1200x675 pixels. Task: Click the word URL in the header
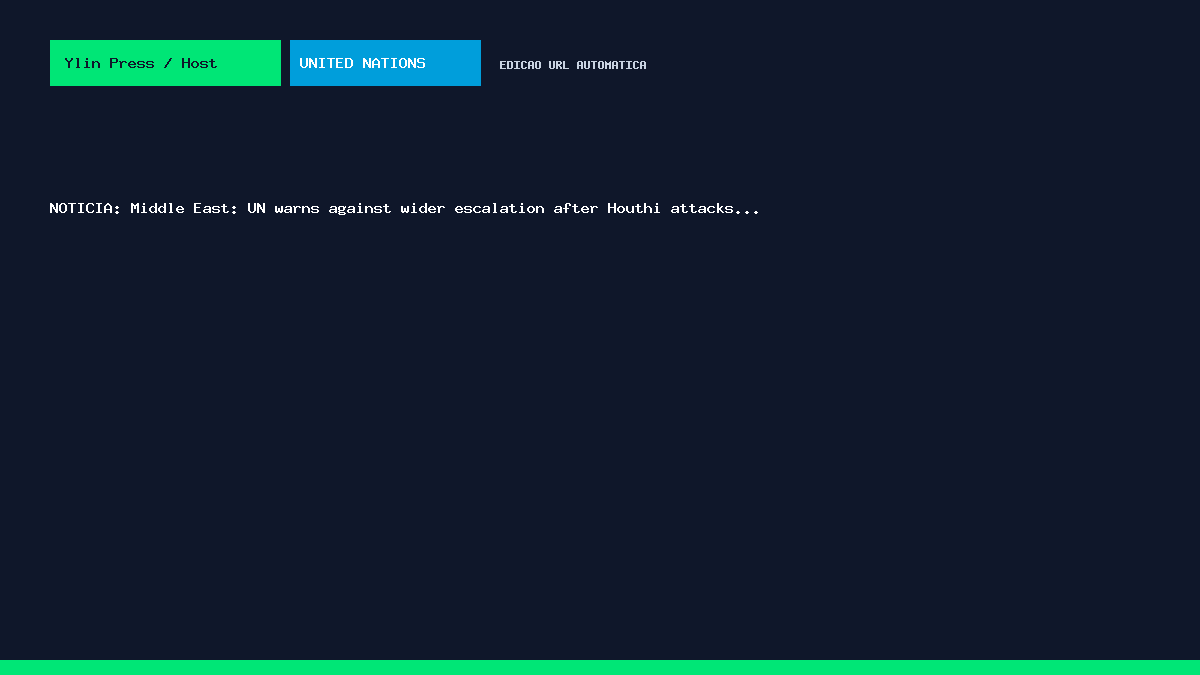pos(558,65)
